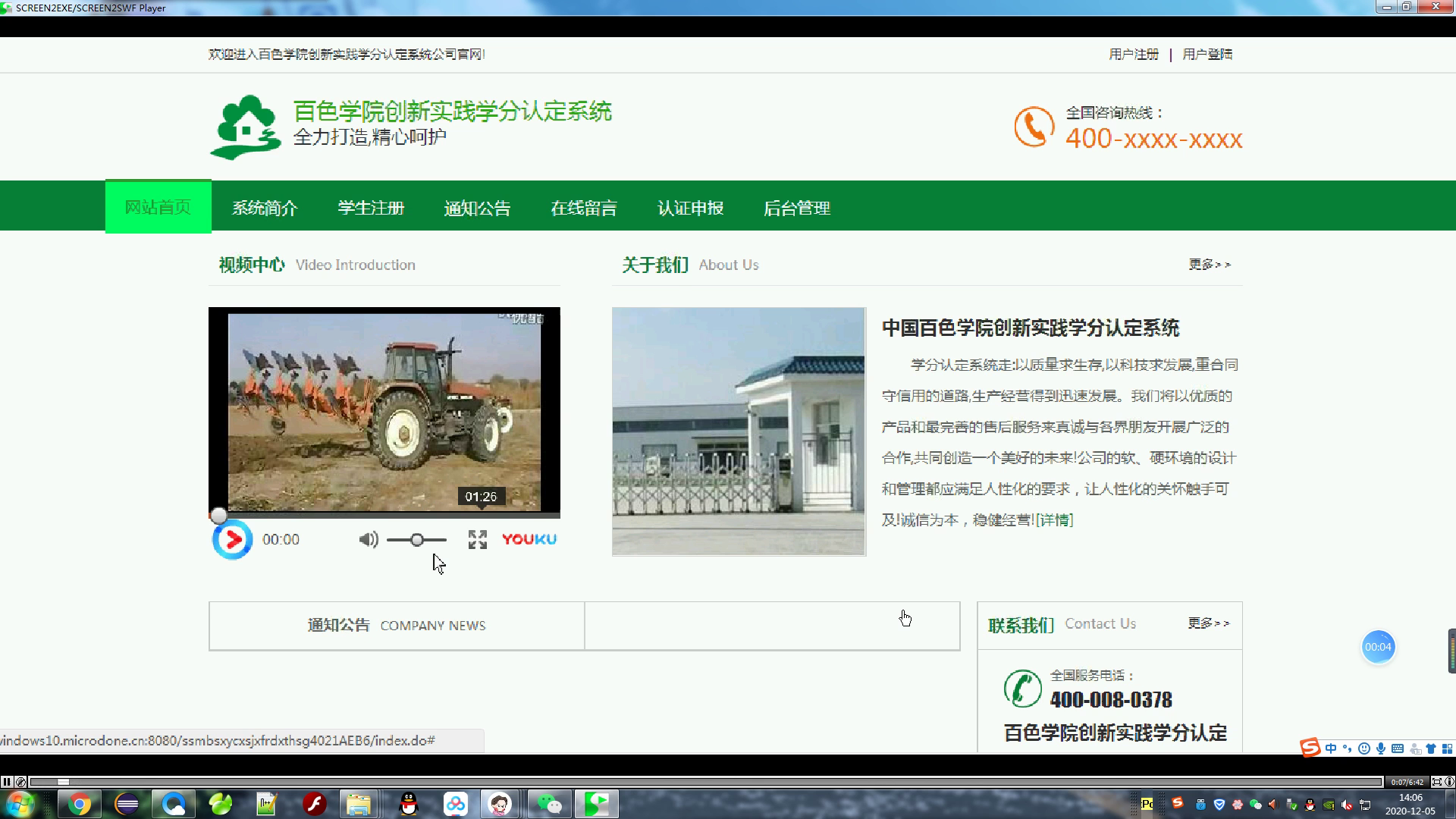Open the YOUKU logo link
Viewport: 1456px width, 819px height.
point(529,539)
